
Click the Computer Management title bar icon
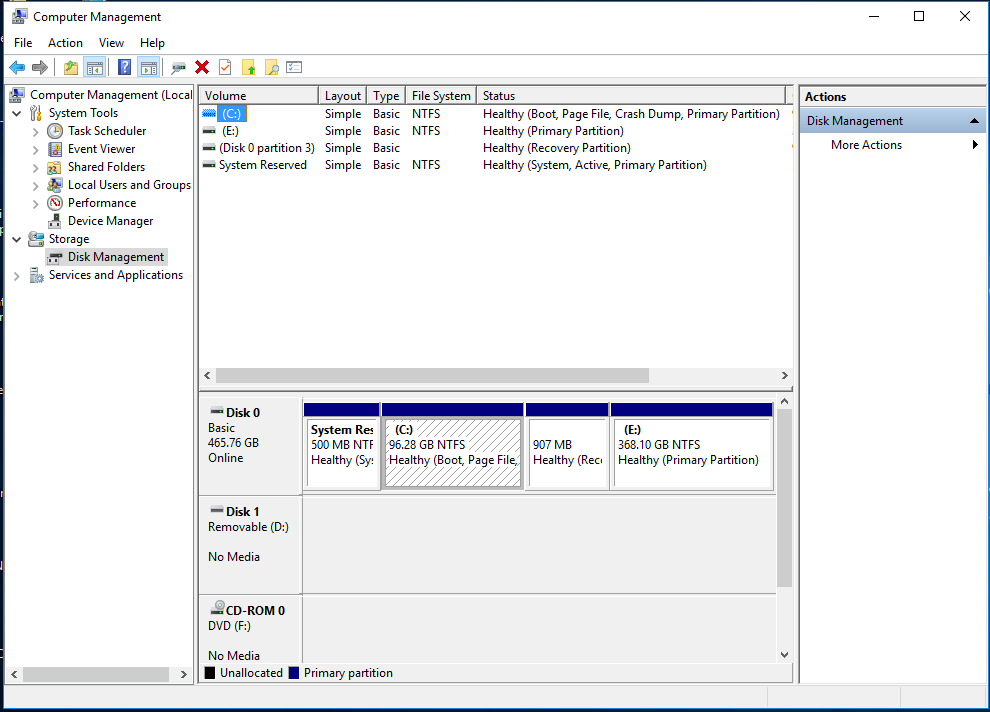(x=19, y=16)
